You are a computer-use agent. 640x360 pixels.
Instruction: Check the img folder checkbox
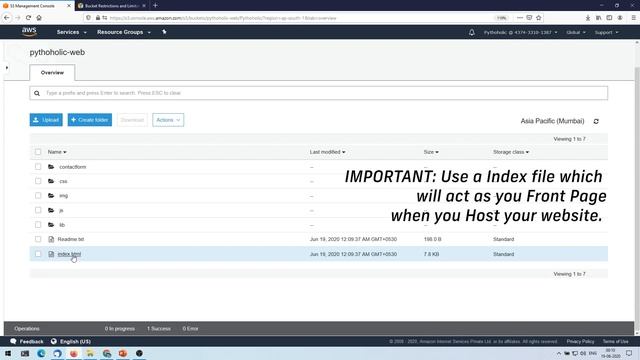pyautogui.click(x=38, y=196)
